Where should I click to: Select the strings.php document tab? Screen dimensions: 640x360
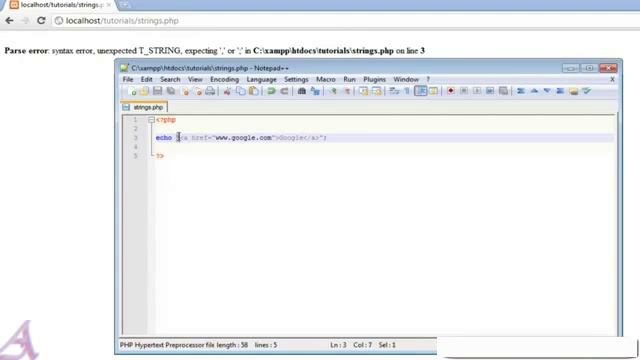point(144,107)
